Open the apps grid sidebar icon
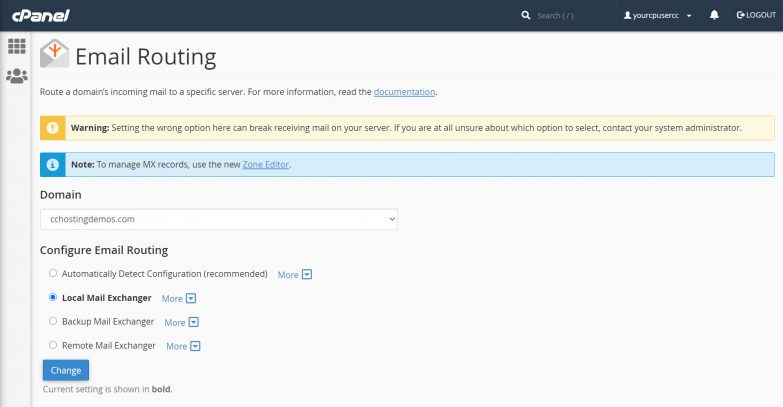 [x=16, y=46]
